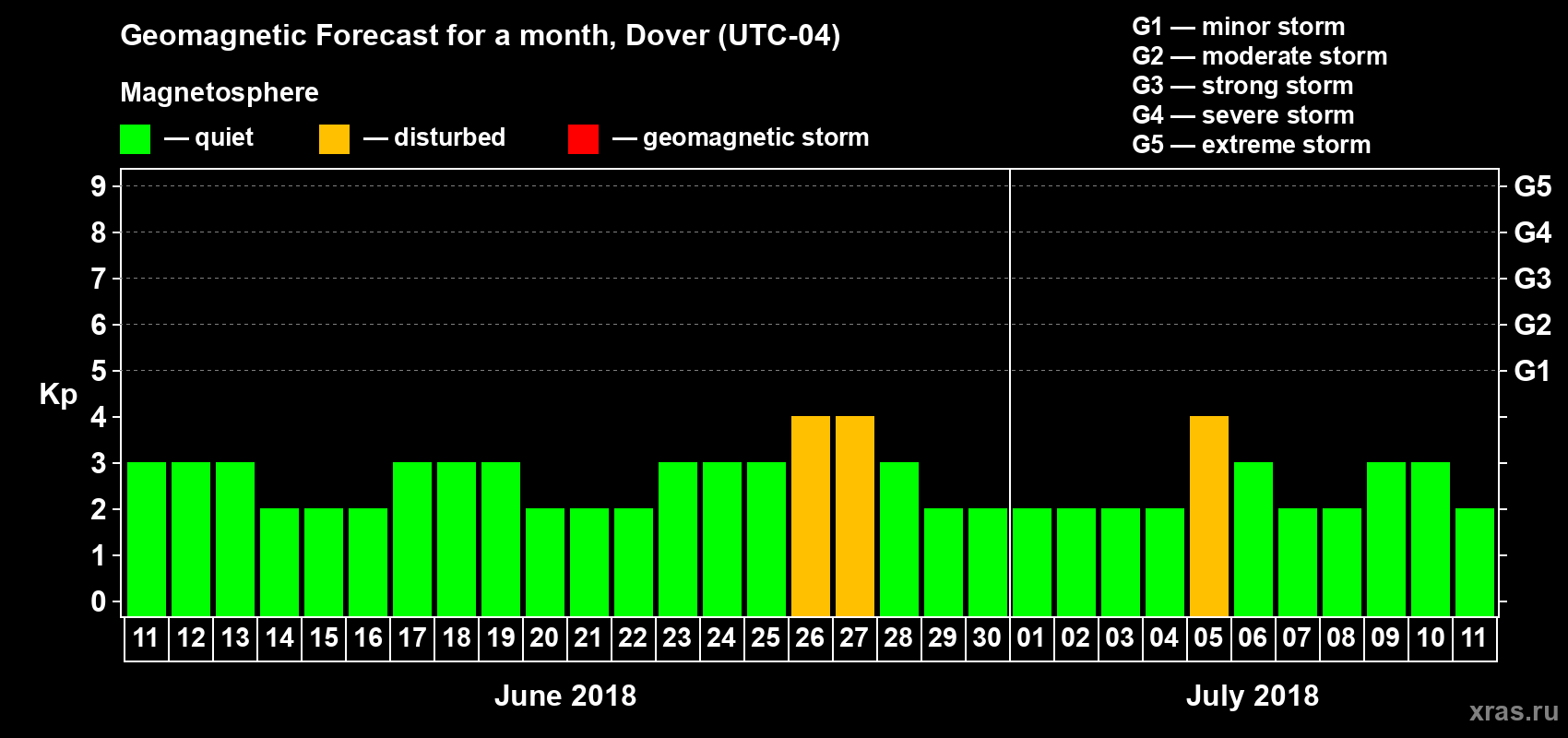The image size is (1568, 738).
Task: Click 'G1 — minor storm' legend line
Action: 1239,27
